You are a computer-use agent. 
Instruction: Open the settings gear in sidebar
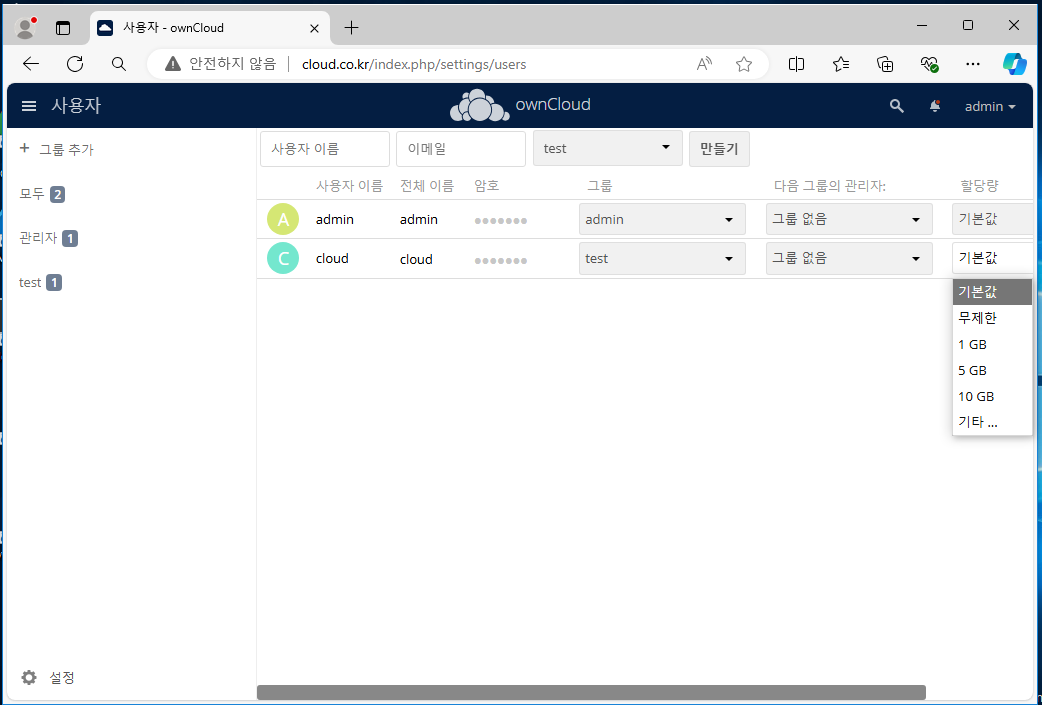29,677
